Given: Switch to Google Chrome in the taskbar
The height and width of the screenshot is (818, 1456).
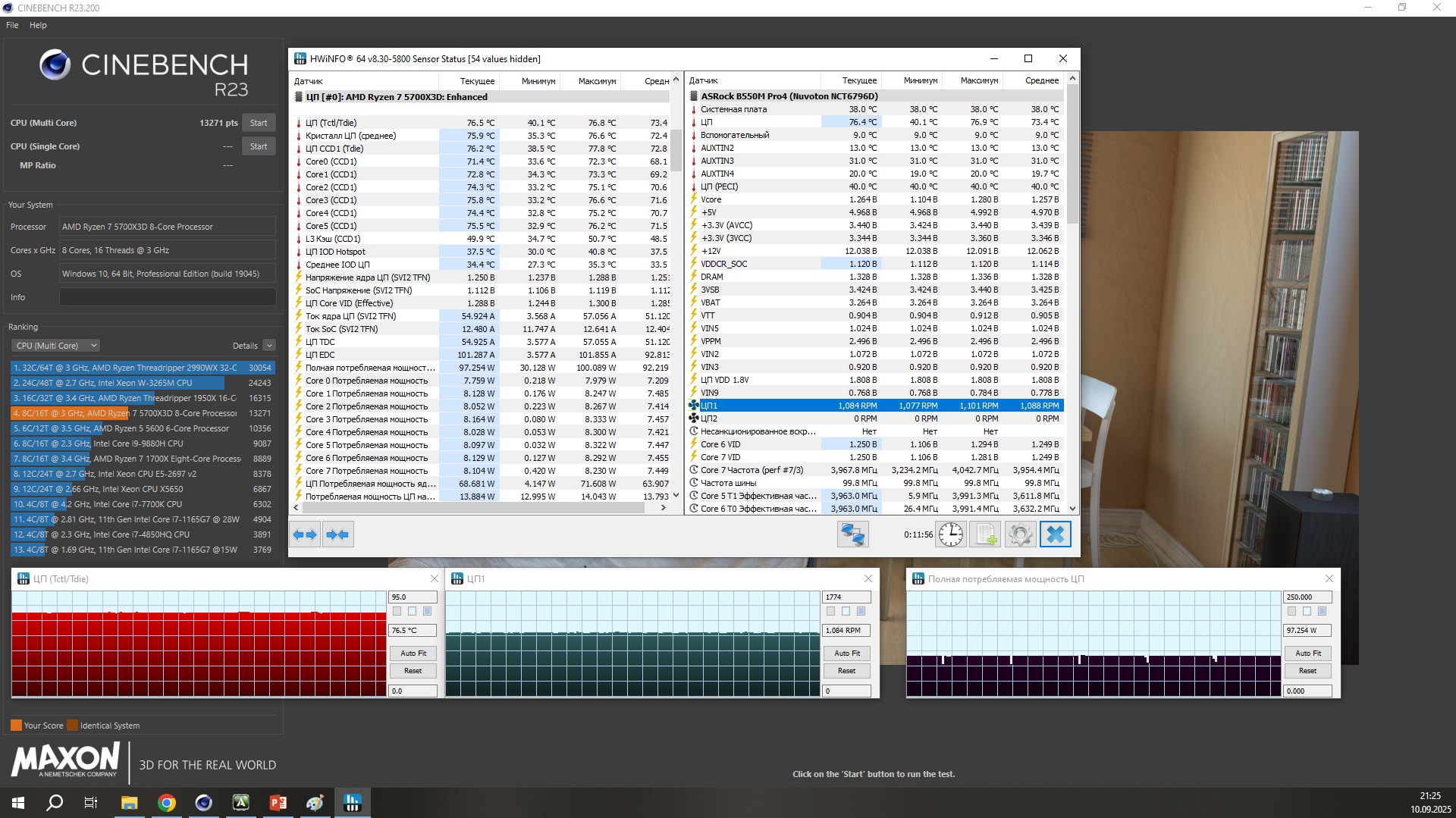Looking at the screenshot, I should click(167, 803).
